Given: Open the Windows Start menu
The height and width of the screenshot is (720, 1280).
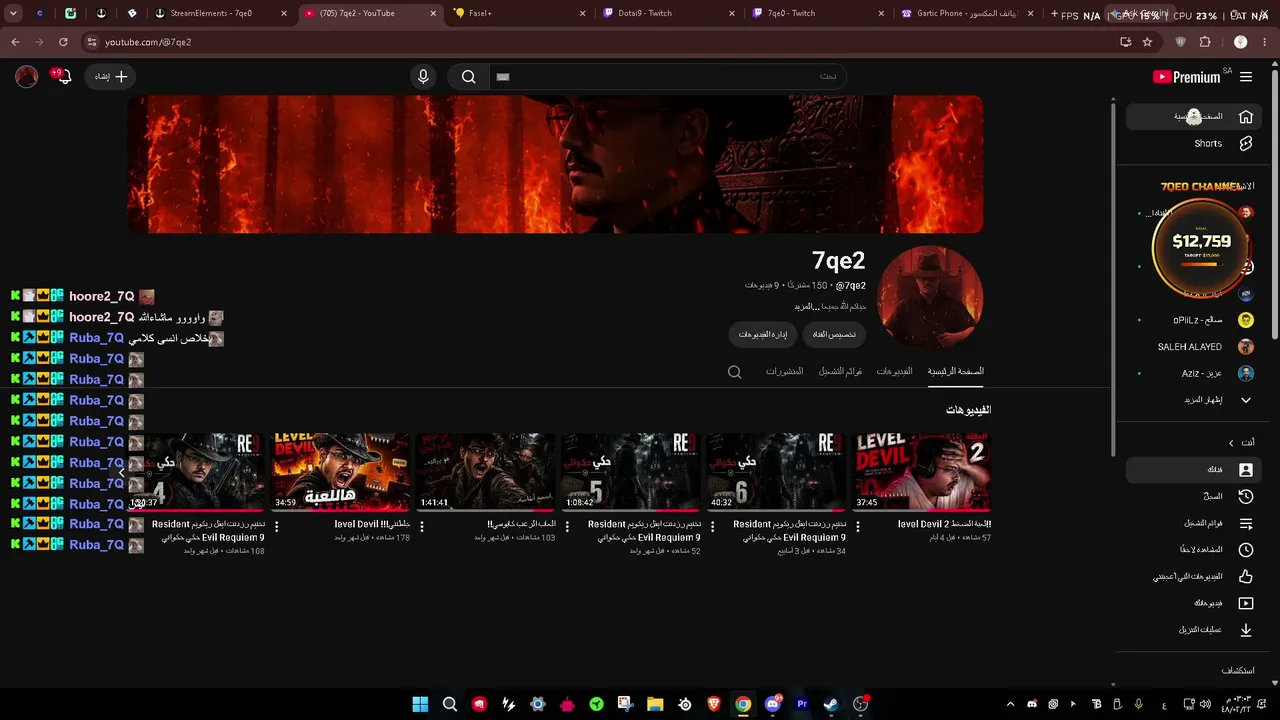Looking at the screenshot, I should point(420,704).
